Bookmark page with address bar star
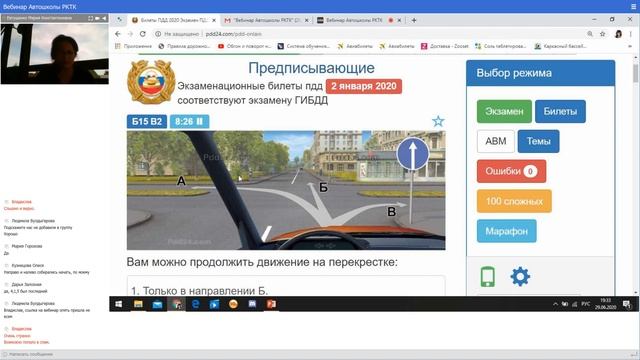Screen dimensions: 640x360 coord(602,34)
